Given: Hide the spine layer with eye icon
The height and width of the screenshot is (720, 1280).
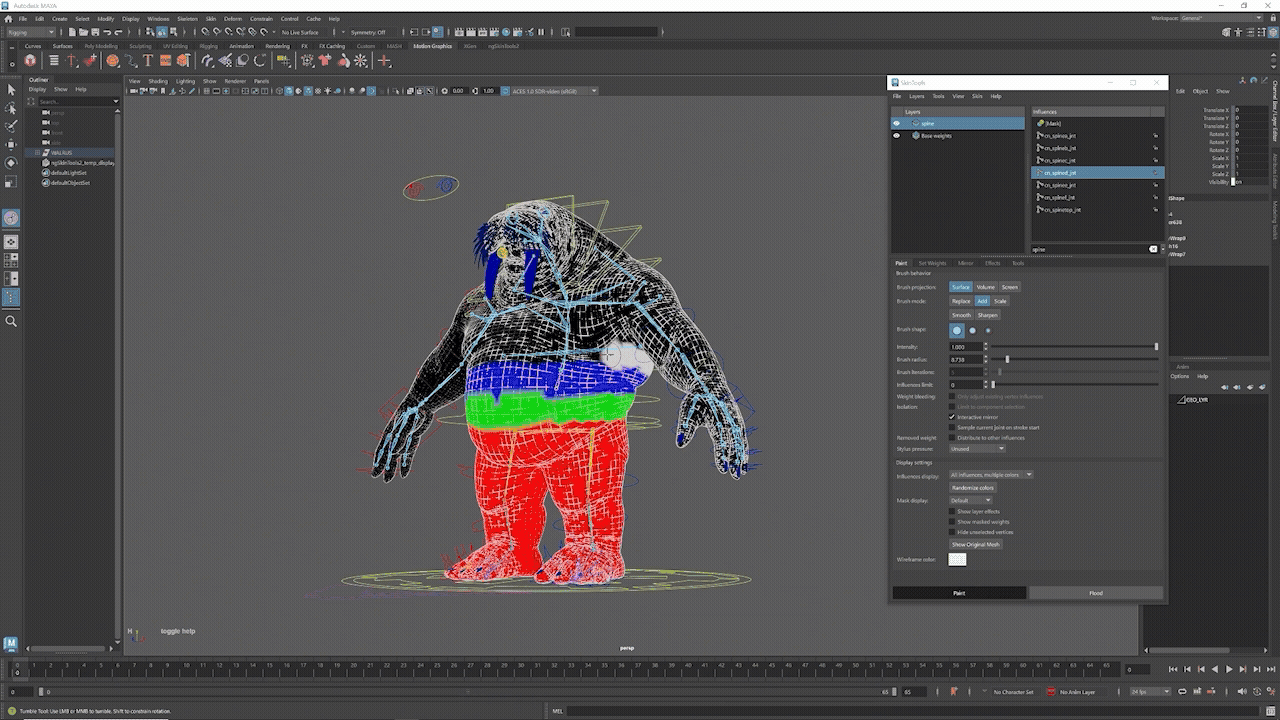Looking at the screenshot, I should 896,123.
